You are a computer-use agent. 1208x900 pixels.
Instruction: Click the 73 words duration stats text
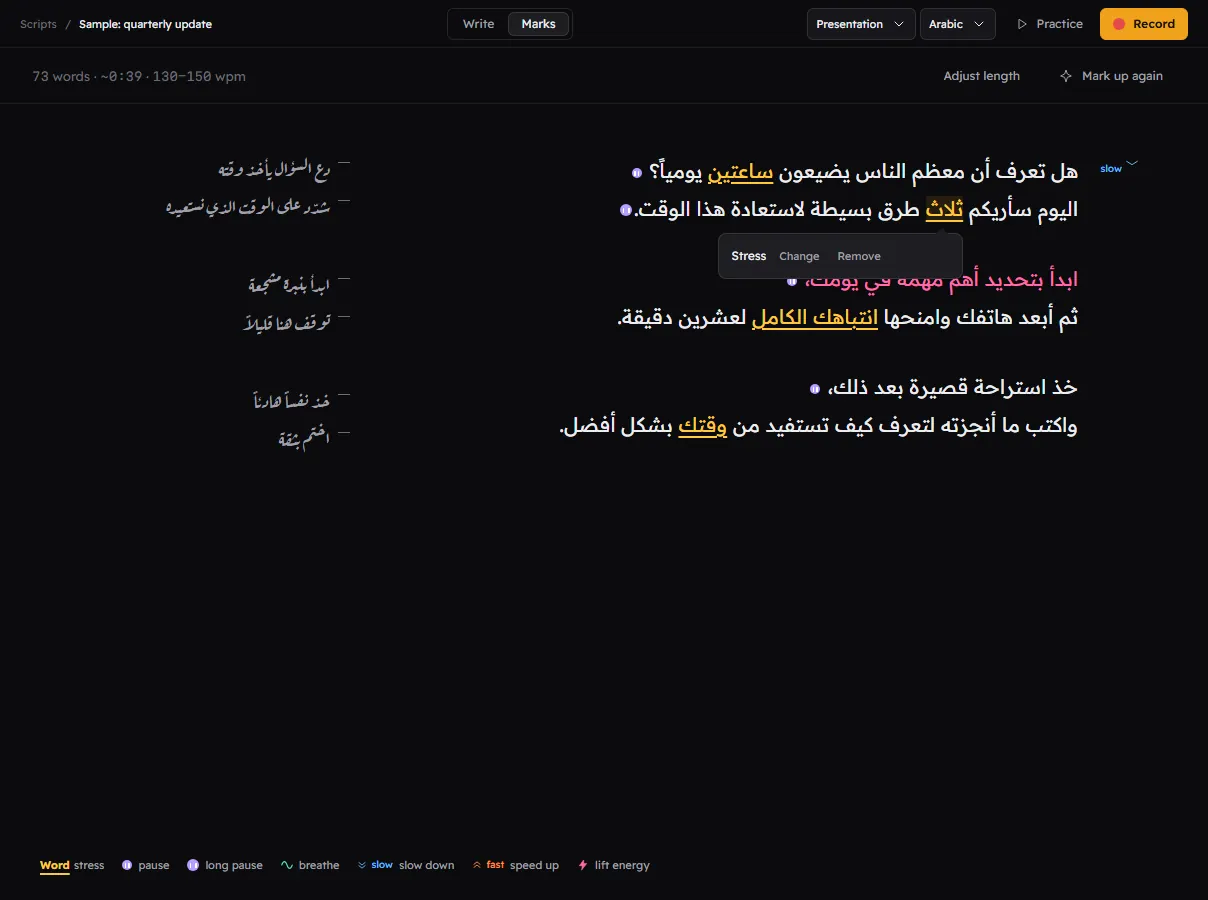(139, 76)
